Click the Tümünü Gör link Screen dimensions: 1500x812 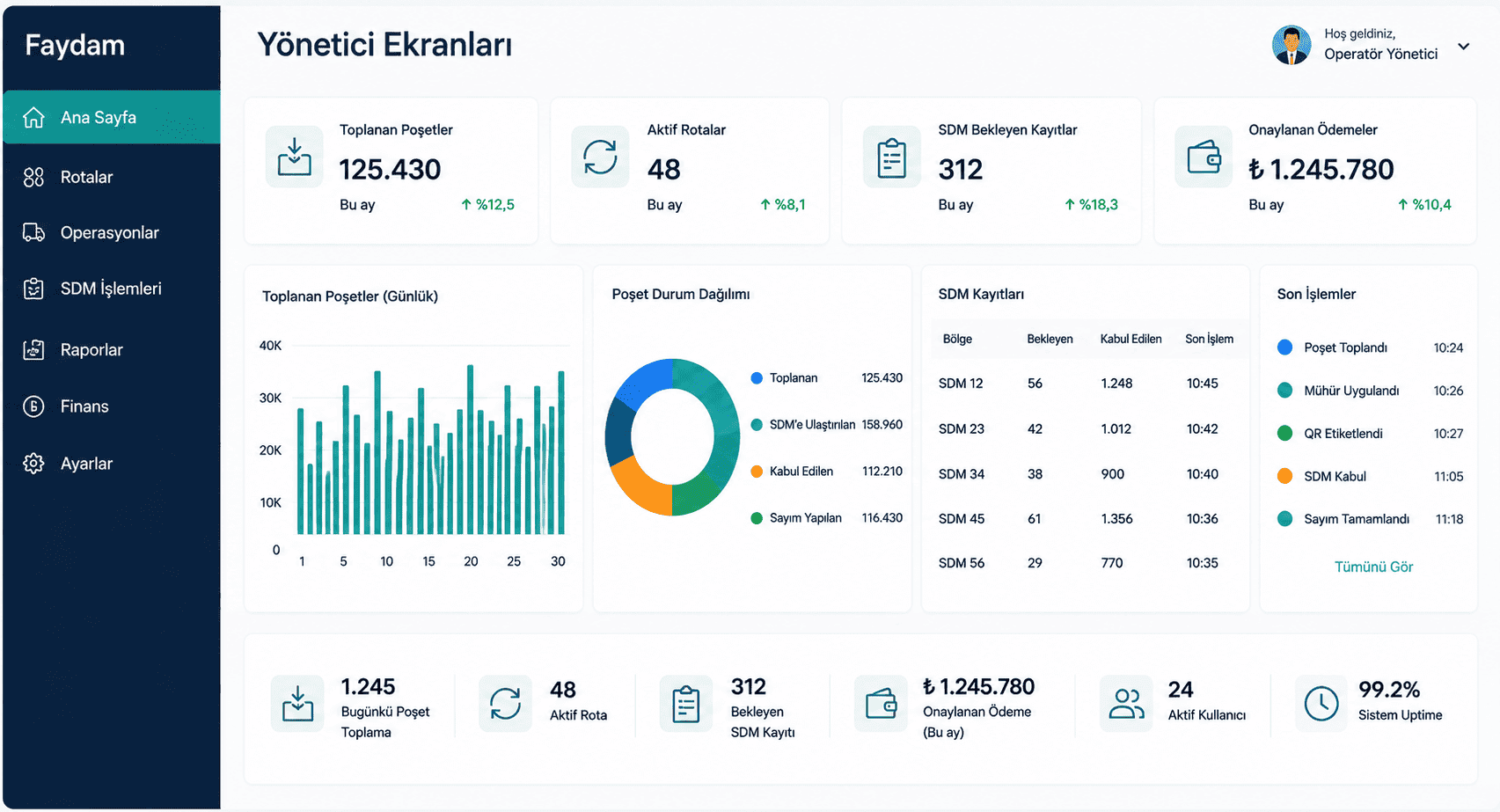pyautogui.click(x=1373, y=567)
